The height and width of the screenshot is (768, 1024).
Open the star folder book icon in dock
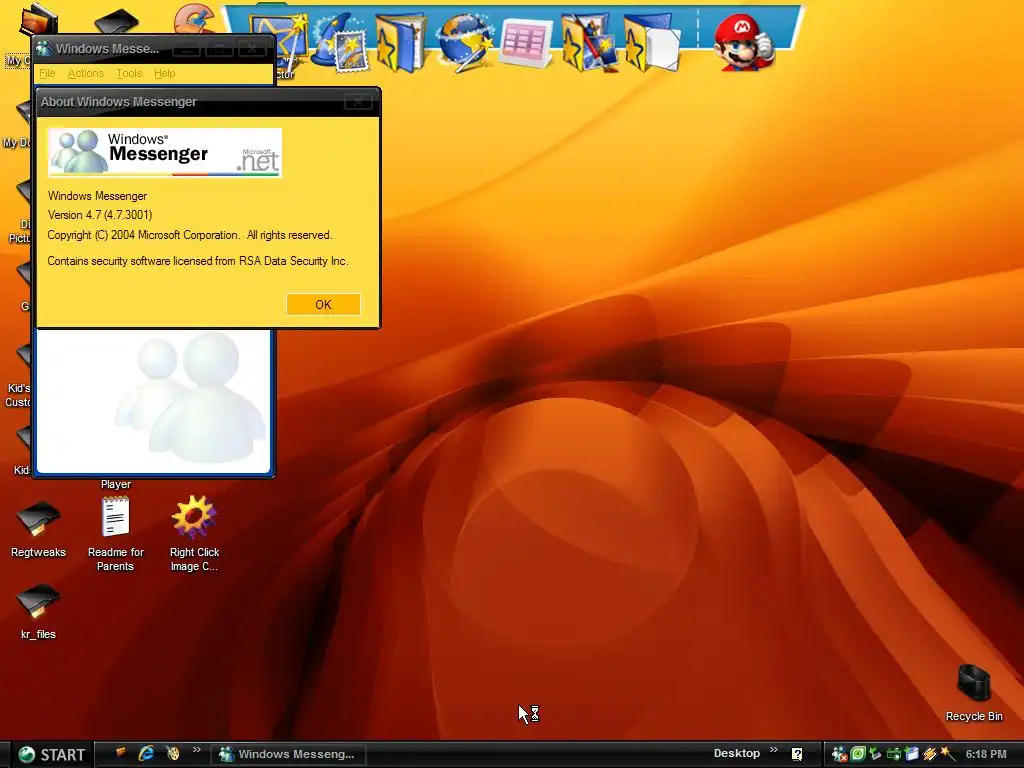click(x=400, y=42)
